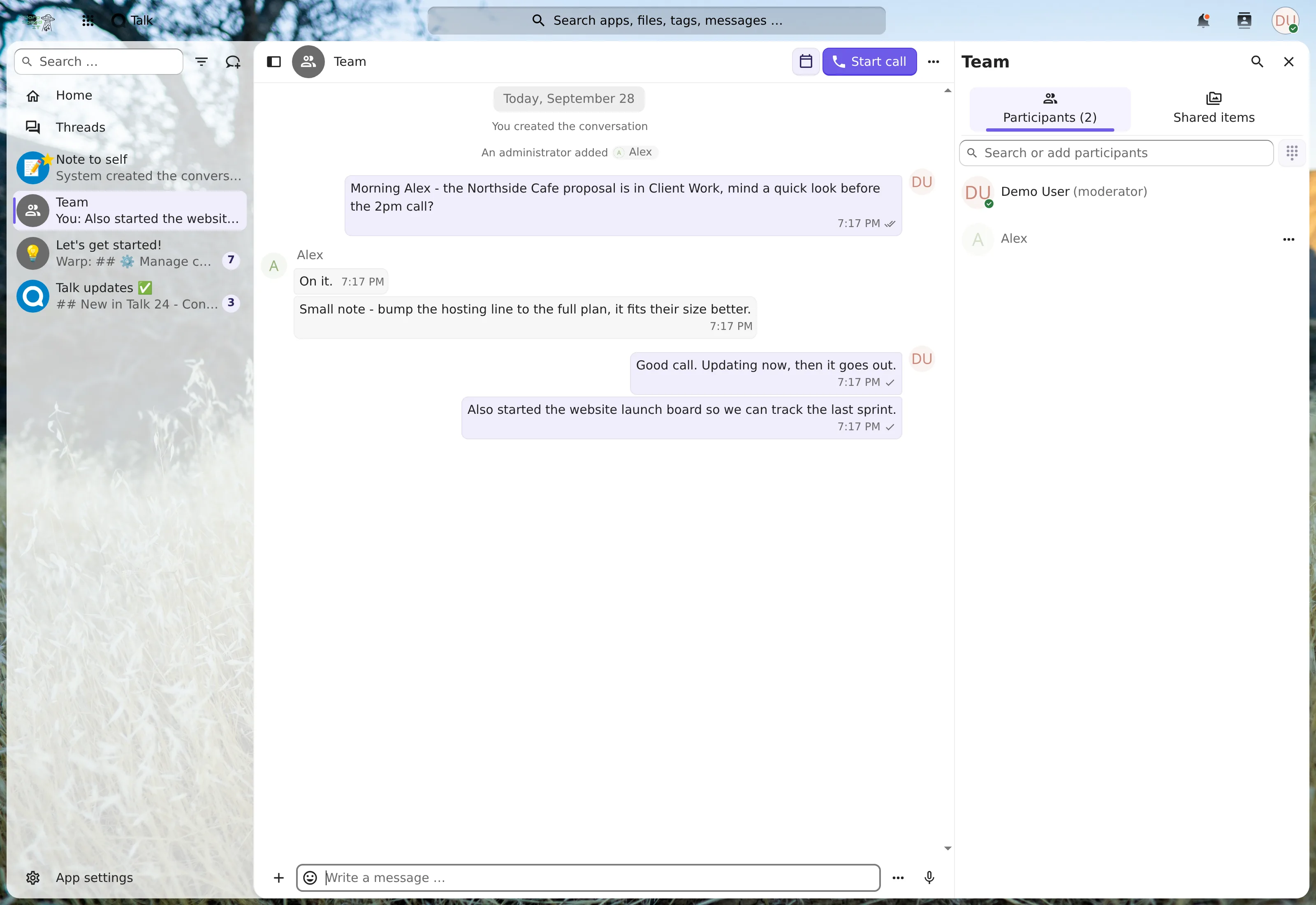Click 'Good call. Updating now' message

pyautogui.click(x=766, y=373)
